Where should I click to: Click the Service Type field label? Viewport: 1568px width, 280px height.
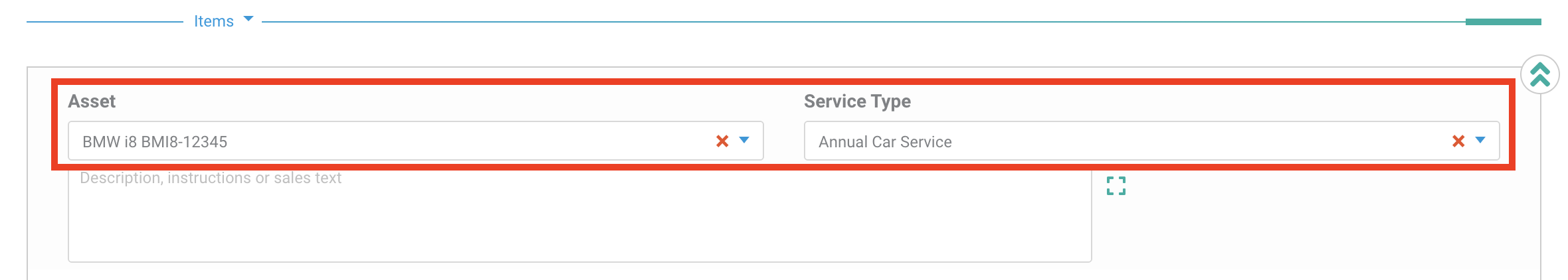click(857, 102)
